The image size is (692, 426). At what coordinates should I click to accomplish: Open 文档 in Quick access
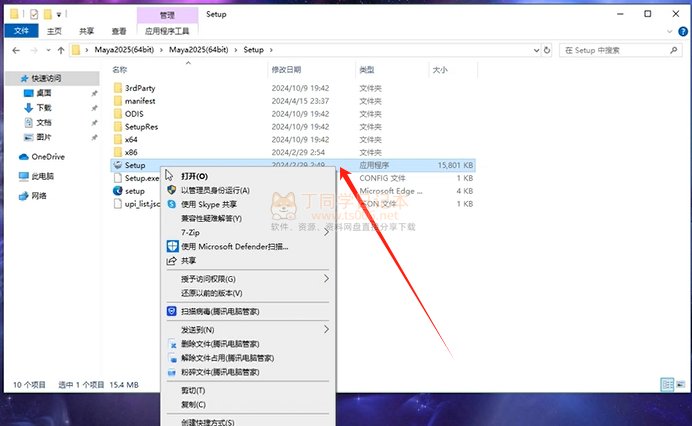click(x=44, y=122)
